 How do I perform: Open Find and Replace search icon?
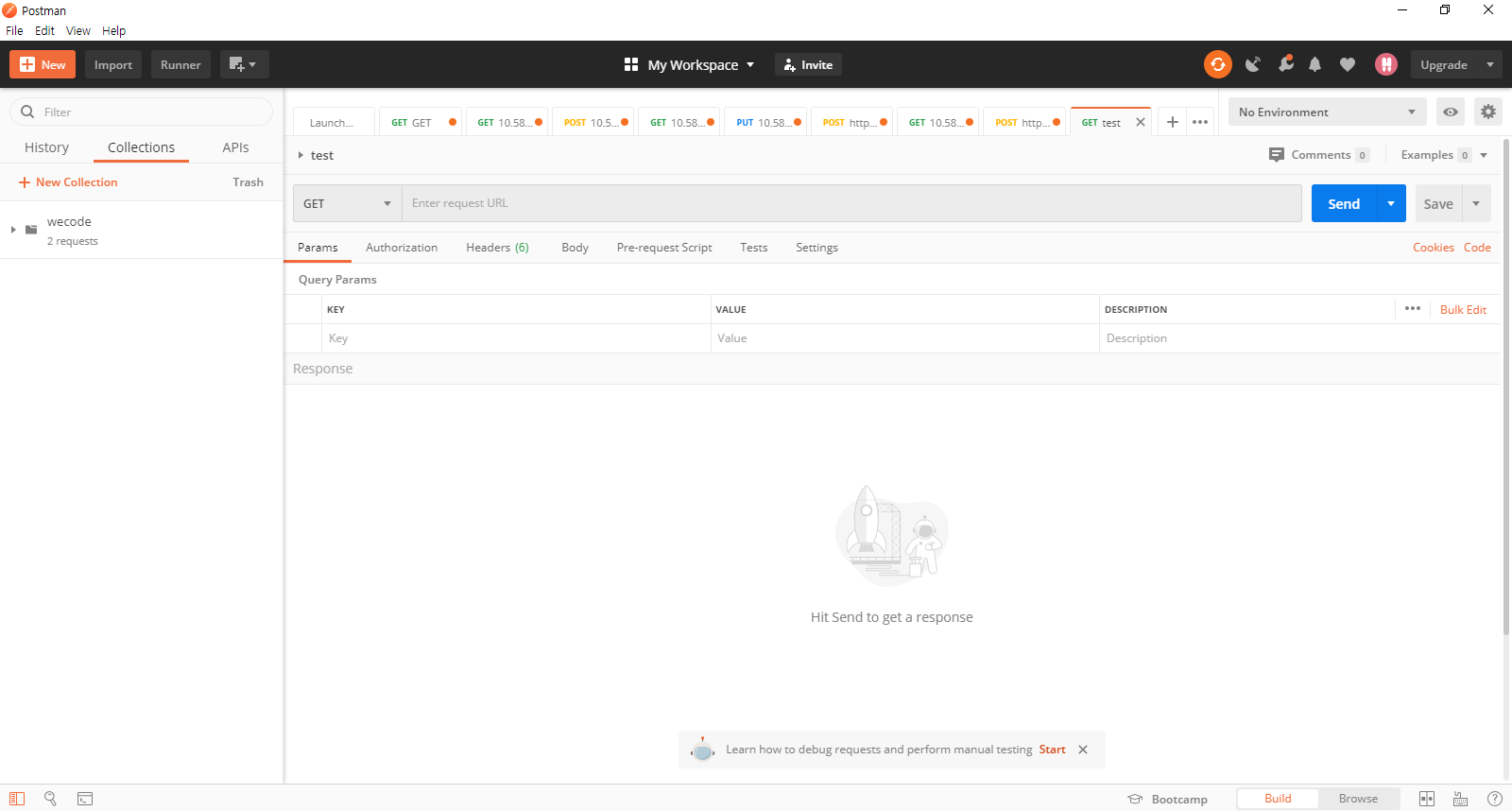click(x=51, y=799)
